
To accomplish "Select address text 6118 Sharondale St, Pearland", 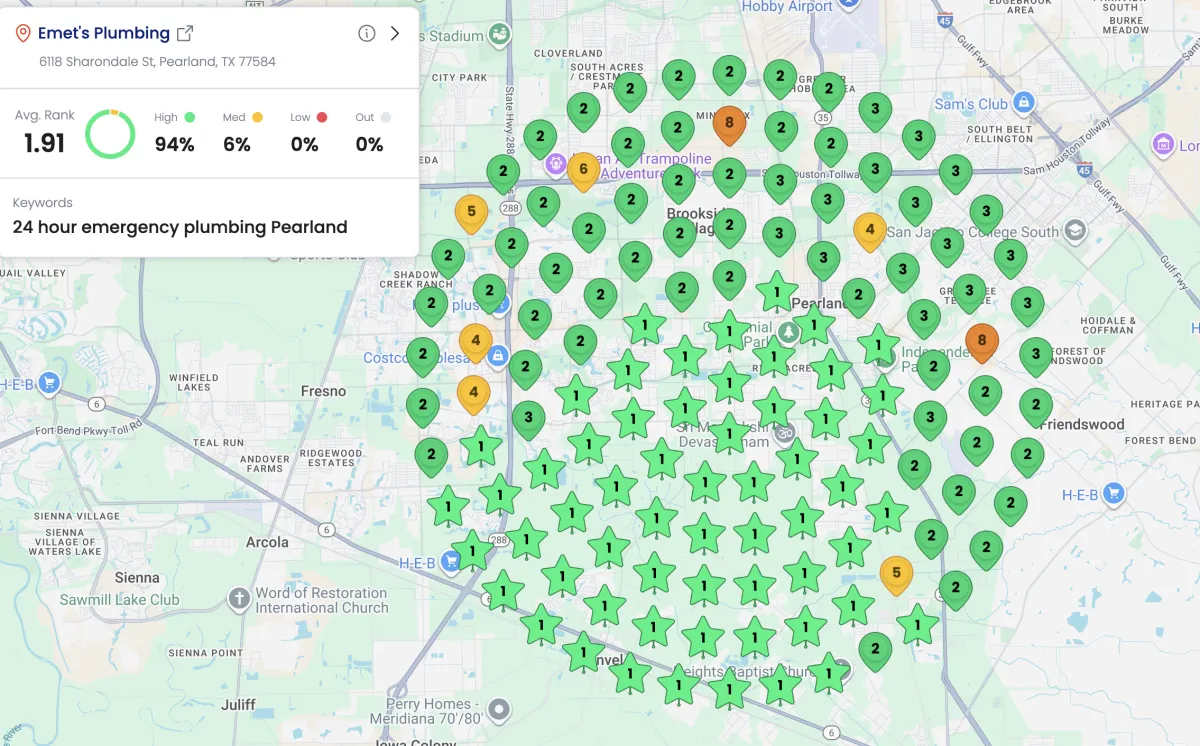I will 157,61.
